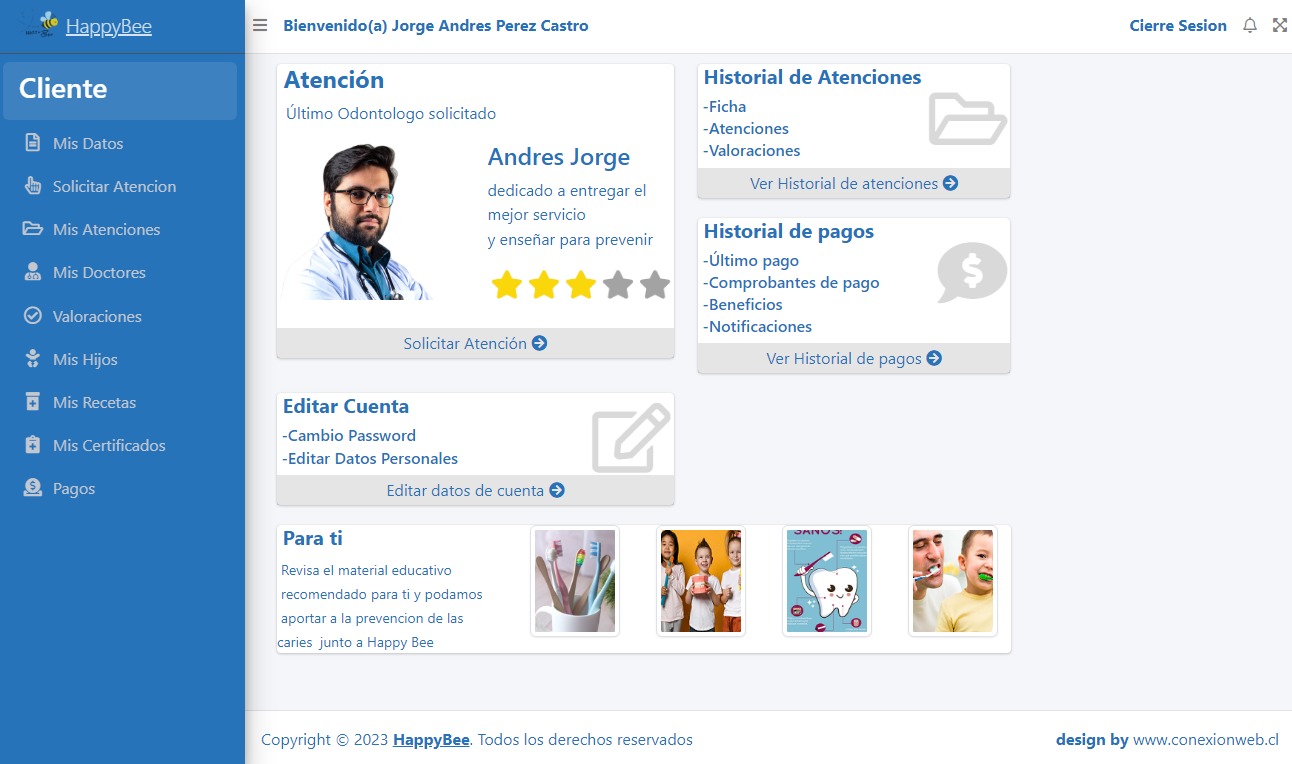Click Cierre Sesion link
The width and height of the screenshot is (1292, 764).
(x=1178, y=26)
